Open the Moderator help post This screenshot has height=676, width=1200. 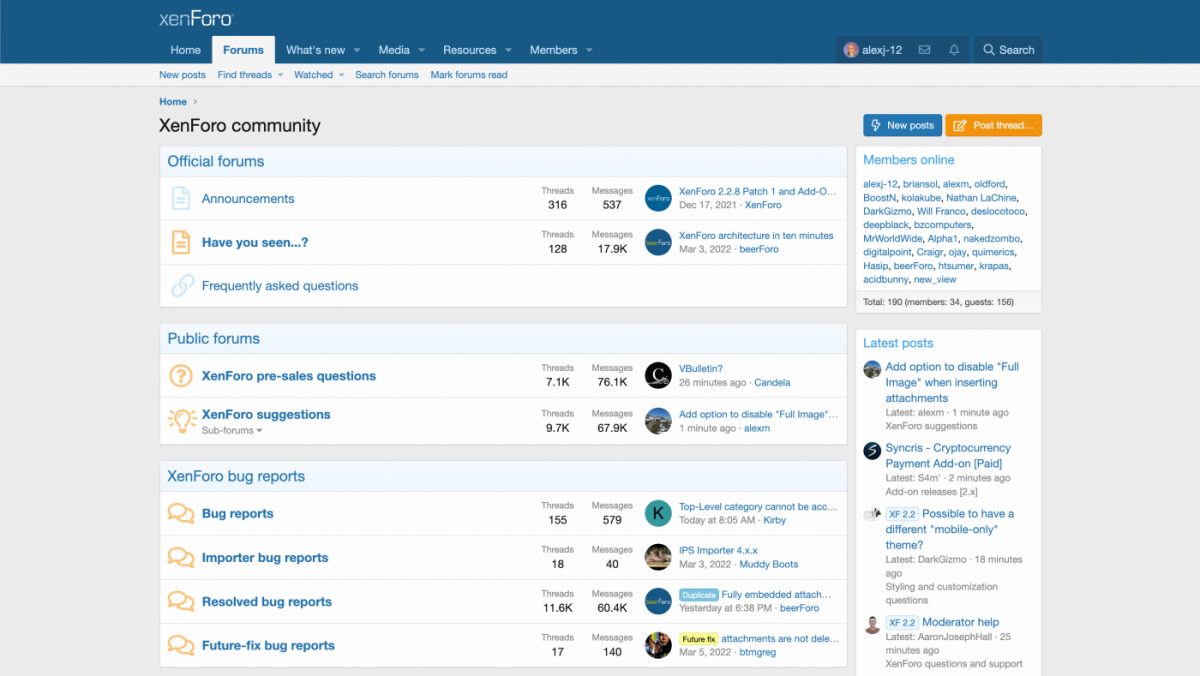pos(960,622)
